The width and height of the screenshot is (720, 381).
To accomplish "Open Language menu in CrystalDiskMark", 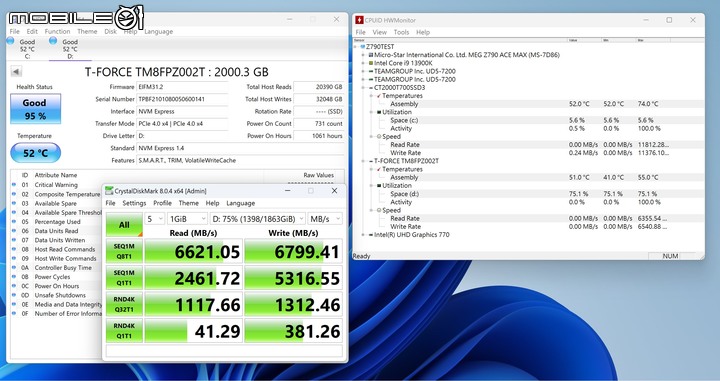I will (240, 203).
